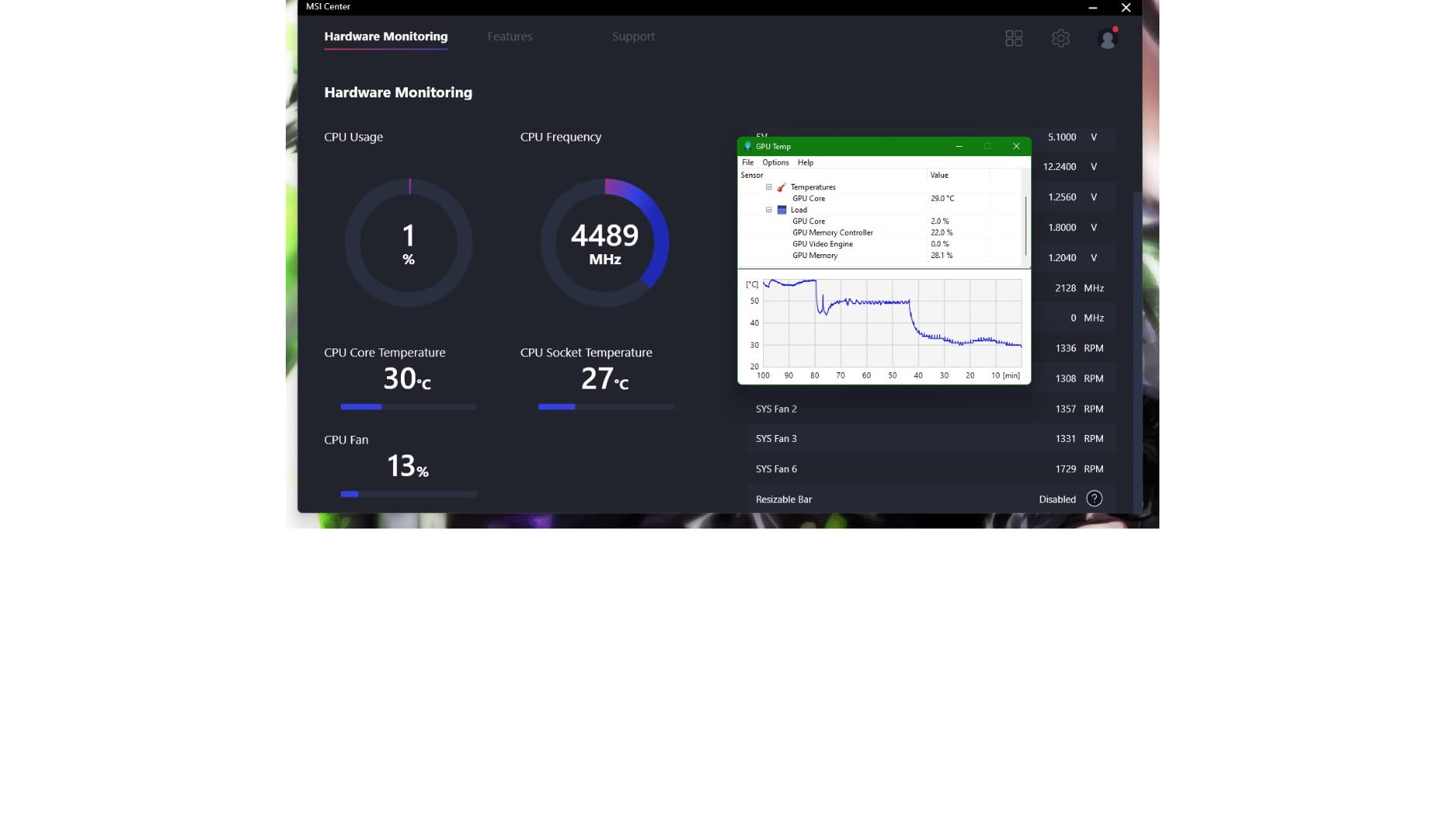Open MSI Center settings gear

[1061, 38]
